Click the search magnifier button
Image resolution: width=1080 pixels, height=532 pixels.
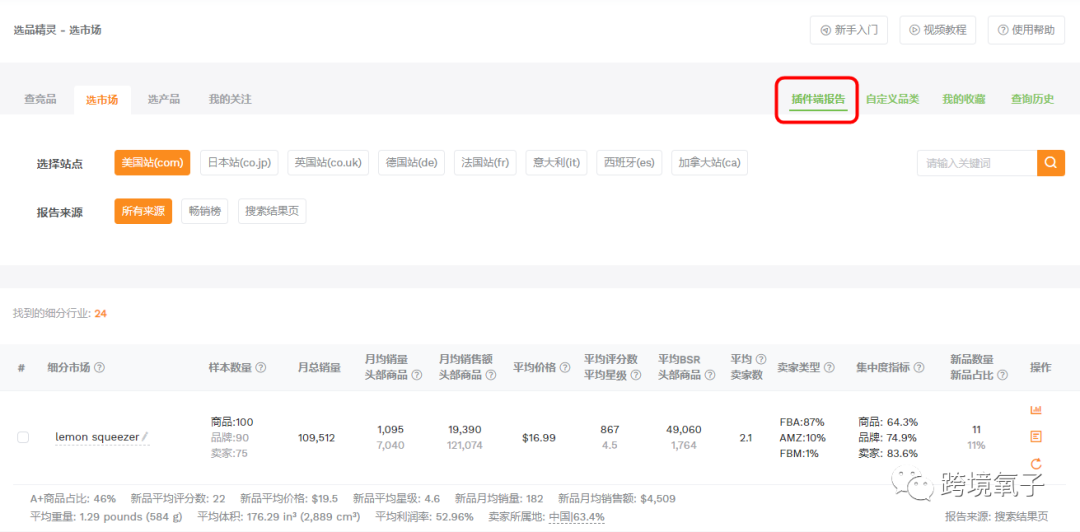point(1050,163)
